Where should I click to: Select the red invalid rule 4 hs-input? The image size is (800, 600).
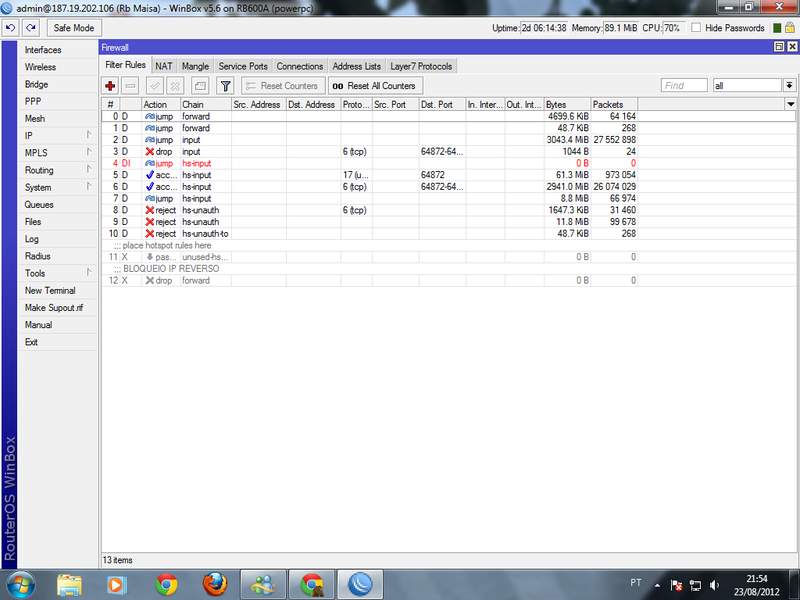448,163
